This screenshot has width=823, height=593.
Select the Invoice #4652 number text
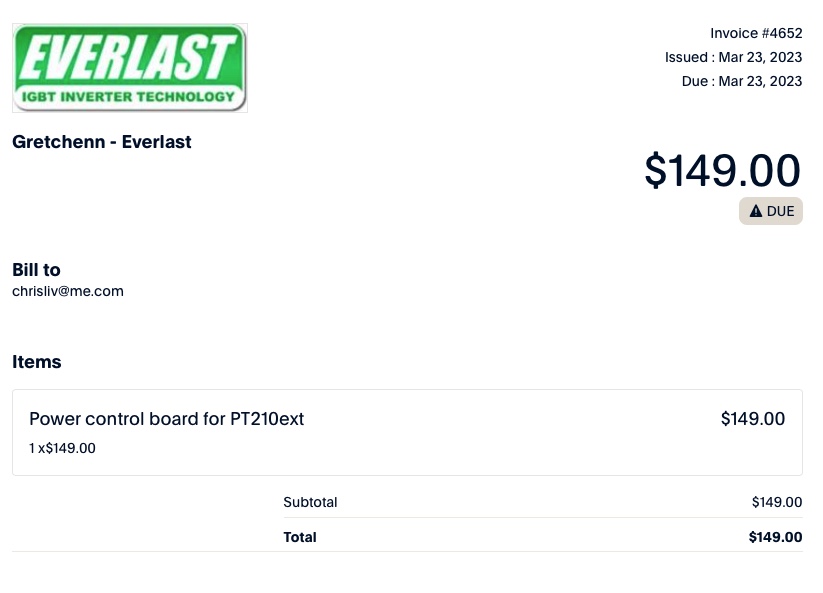[756, 33]
